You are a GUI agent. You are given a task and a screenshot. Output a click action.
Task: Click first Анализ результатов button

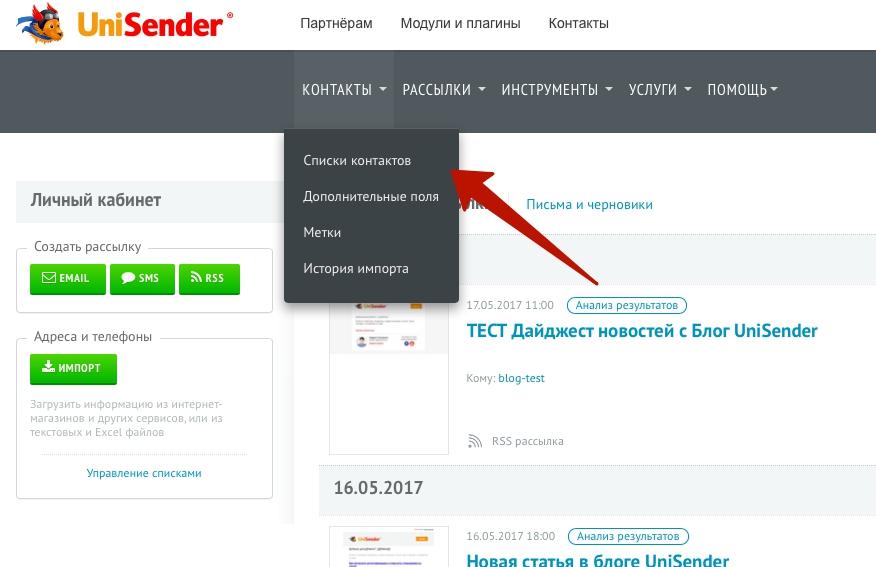point(626,306)
